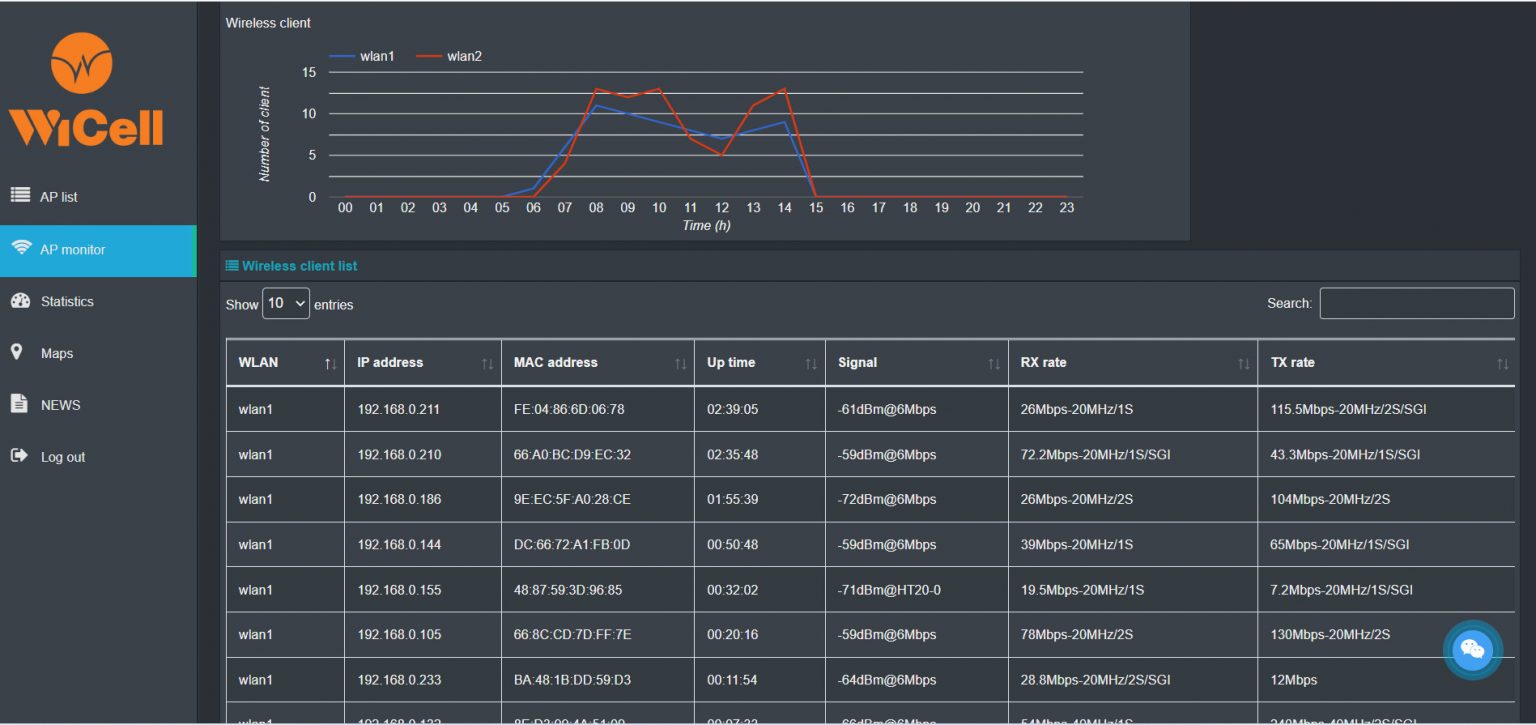Image resolution: width=1536 pixels, height=725 pixels.
Task: Click the Up time value 02:39:05
Action: coord(732,409)
